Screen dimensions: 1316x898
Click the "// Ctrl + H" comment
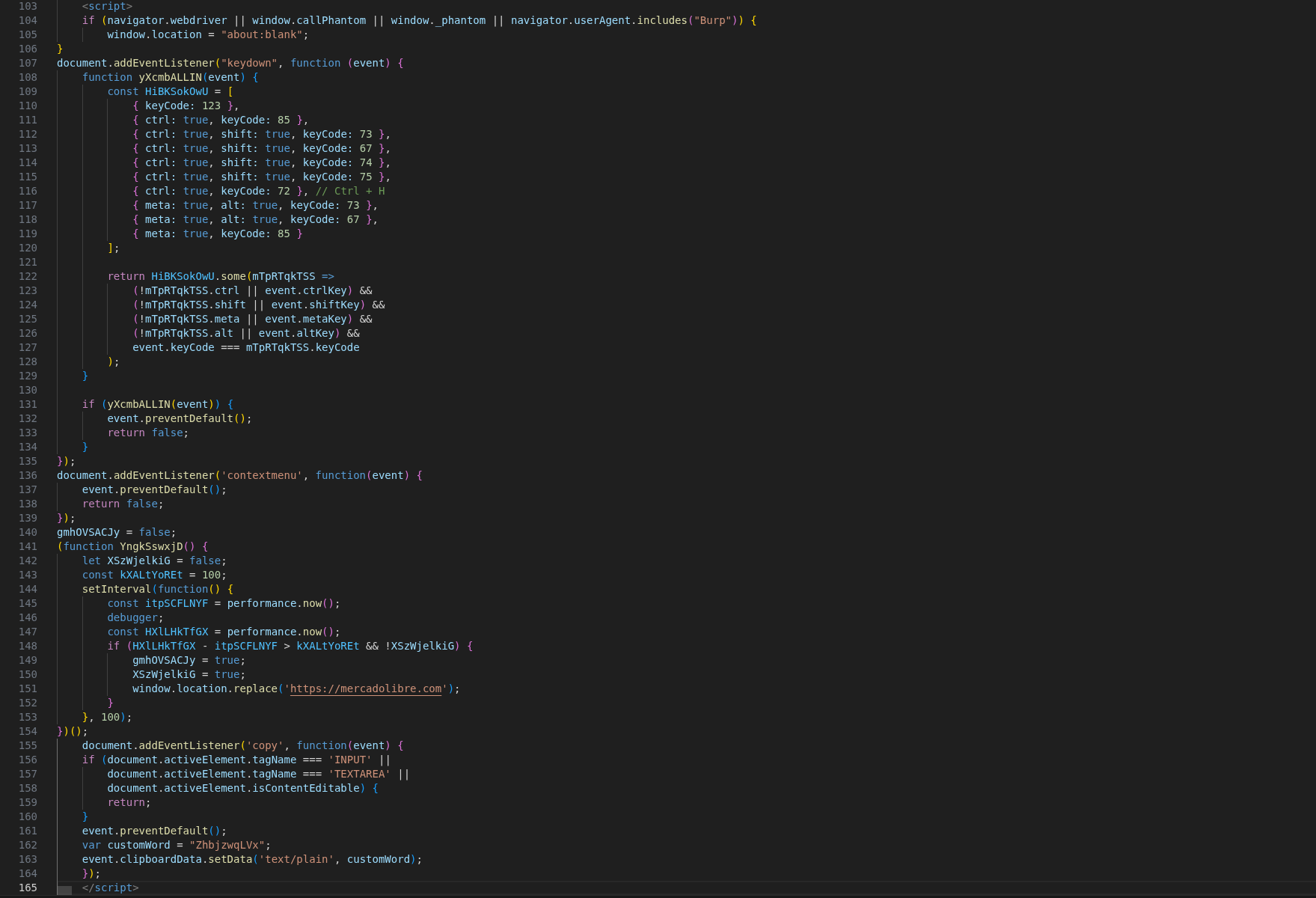point(350,191)
